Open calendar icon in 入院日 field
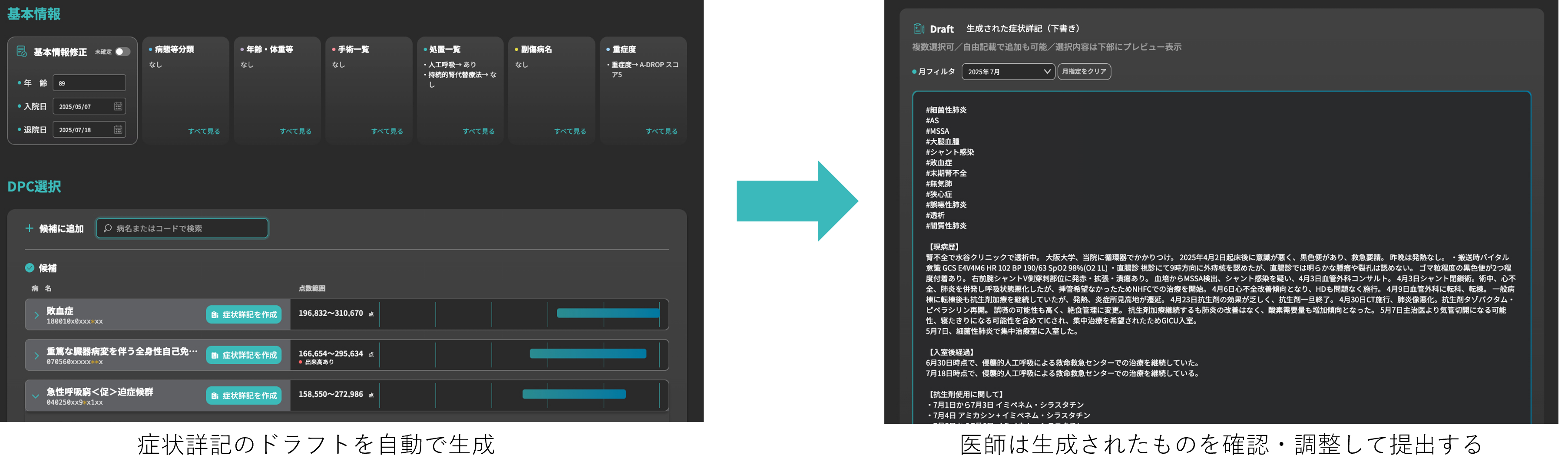The width and height of the screenshot is (1568, 475). [x=118, y=106]
